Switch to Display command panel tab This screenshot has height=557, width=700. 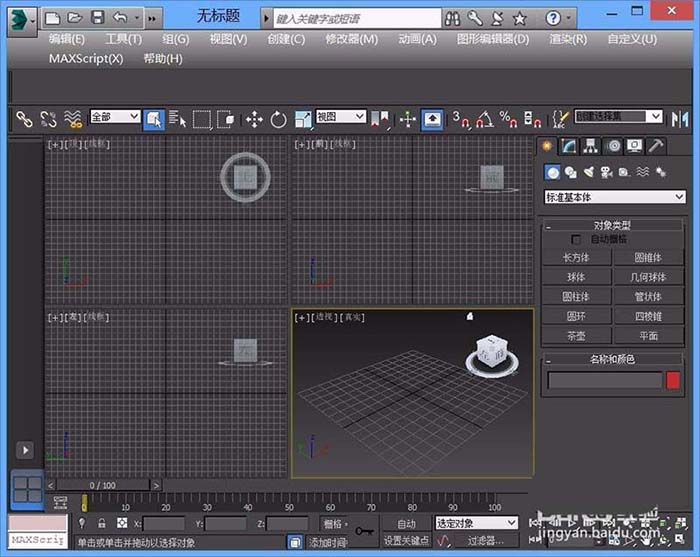tap(634, 146)
